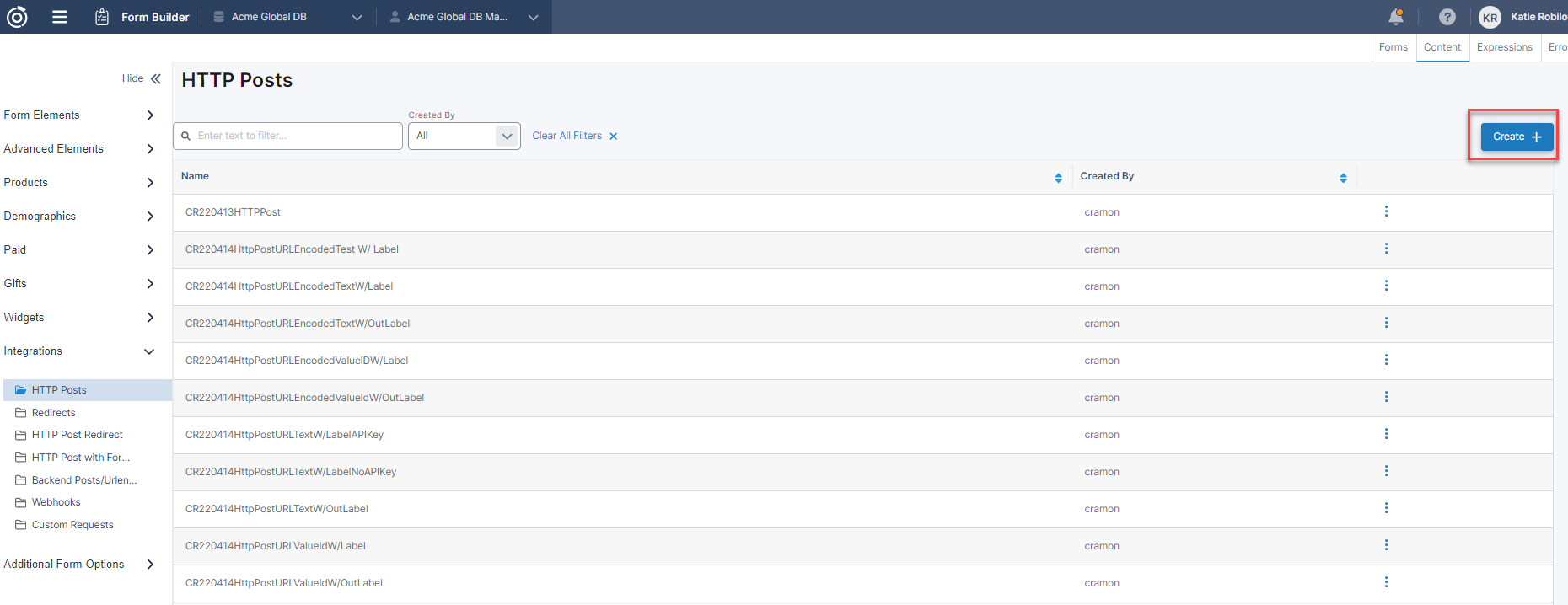
Task: Sort the list by Name column
Action: click(1058, 177)
